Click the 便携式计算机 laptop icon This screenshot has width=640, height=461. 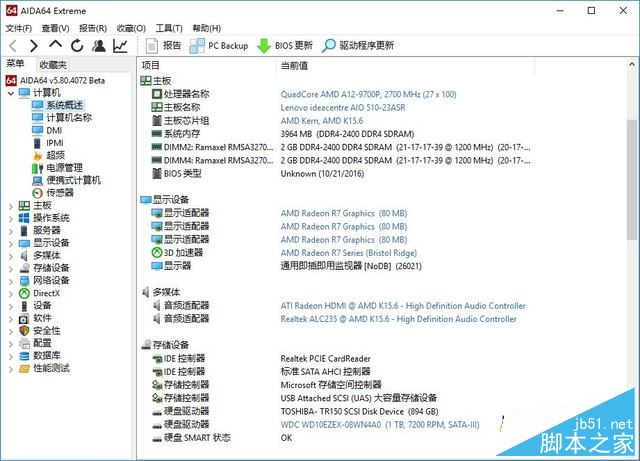click(x=38, y=180)
